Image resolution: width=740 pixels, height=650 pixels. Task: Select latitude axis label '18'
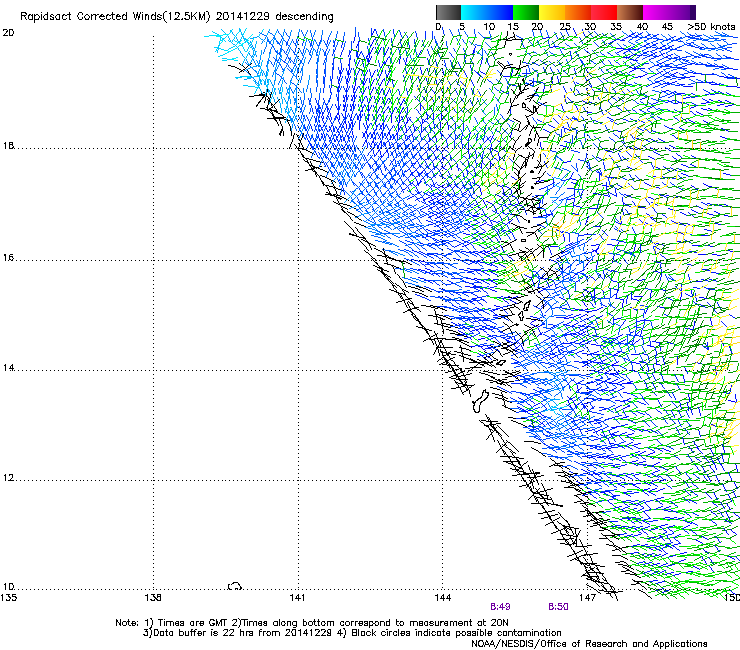(8, 146)
